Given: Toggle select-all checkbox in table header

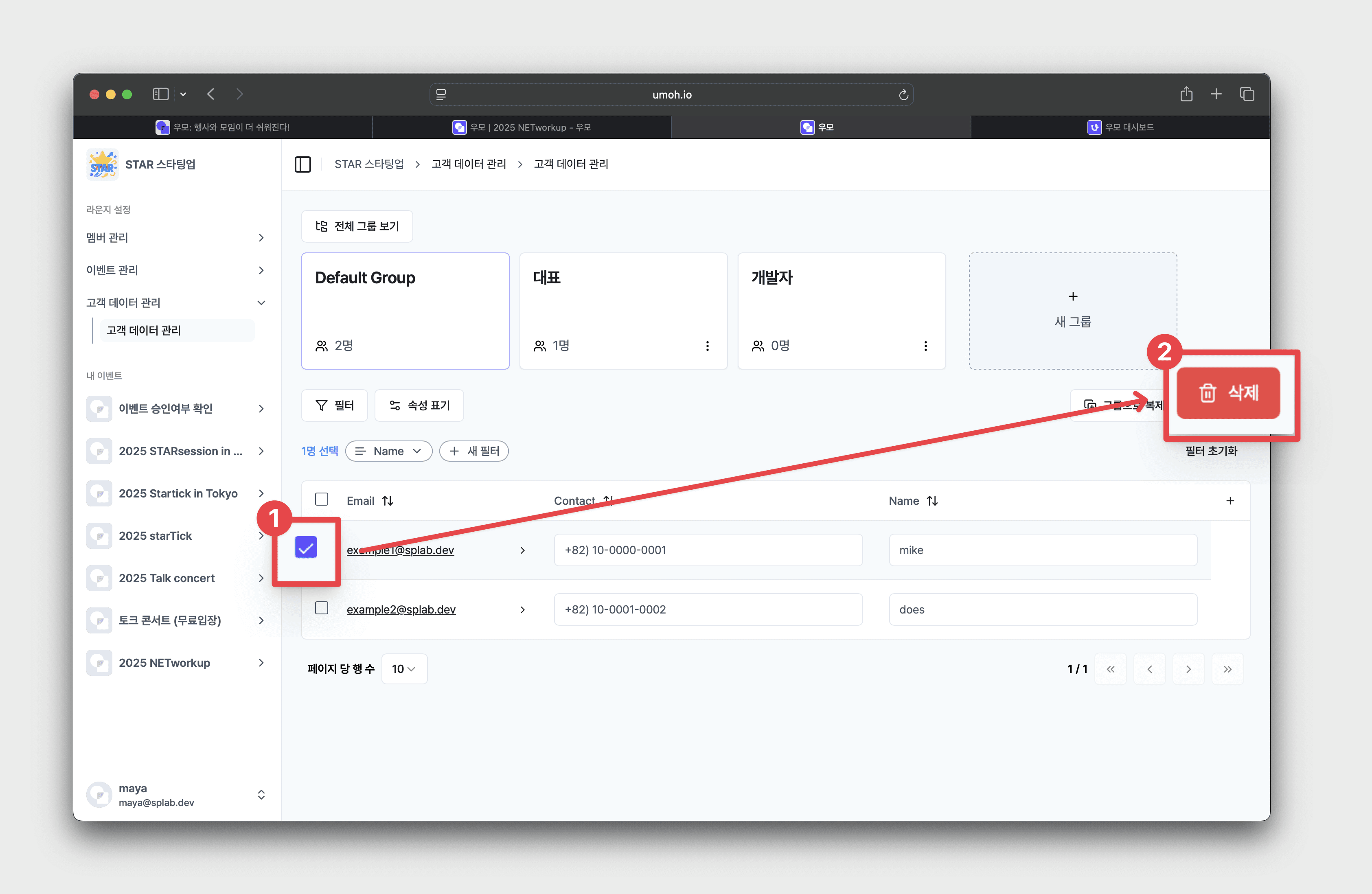Looking at the screenshot, I should (322, 499).
